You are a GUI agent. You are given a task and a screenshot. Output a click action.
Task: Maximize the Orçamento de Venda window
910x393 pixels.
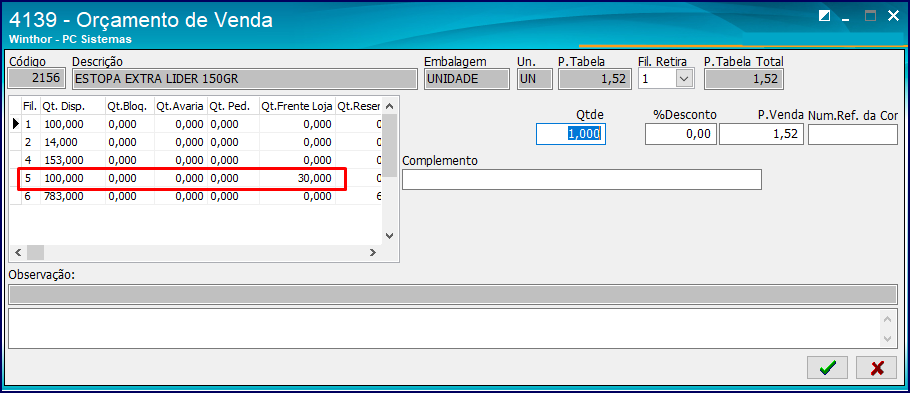[870, 16]
